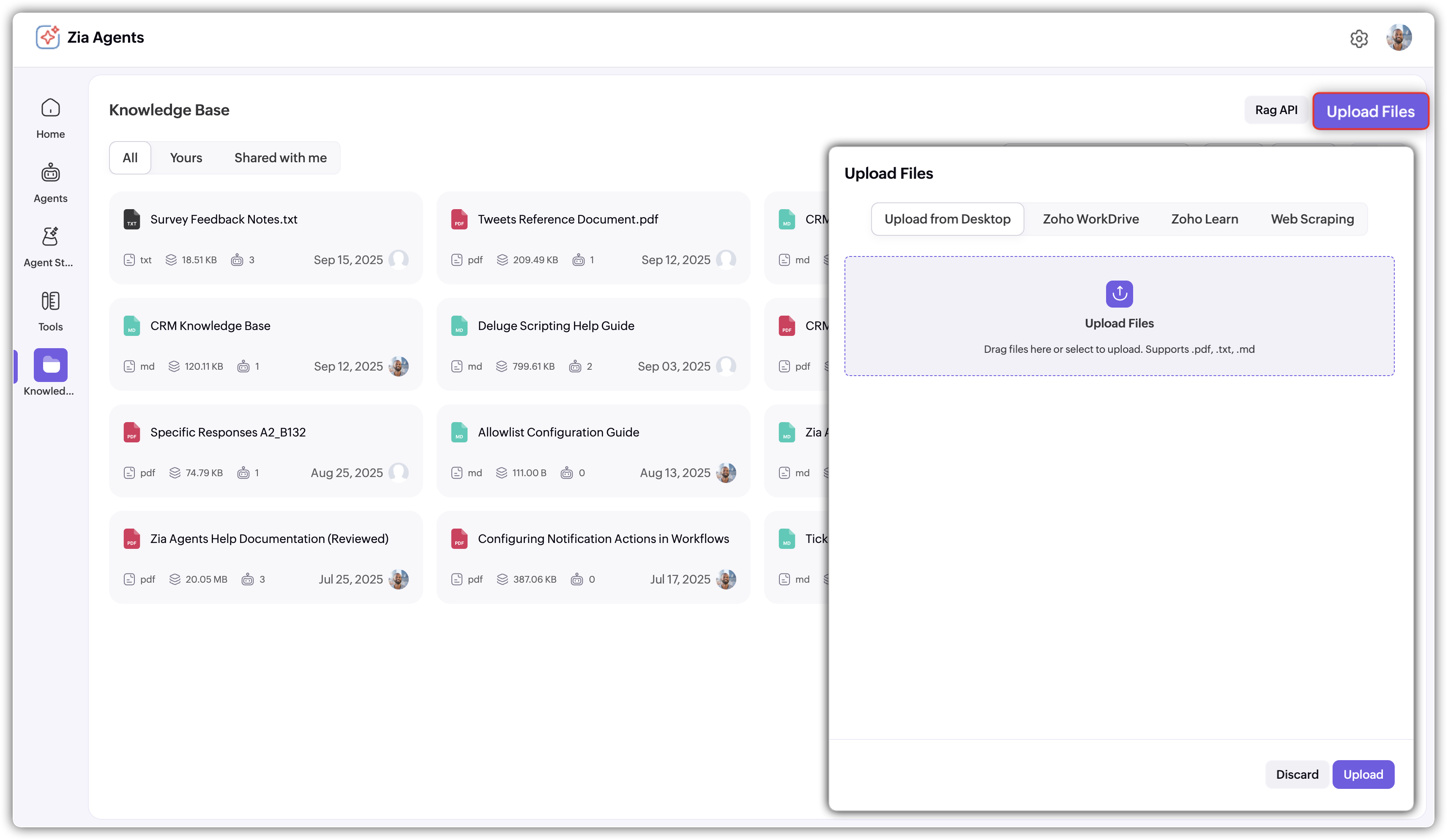This screenshot has width=1448, height=840.
Task: Open the user profile avatar at top right
Action: [x=1399, y=38]
